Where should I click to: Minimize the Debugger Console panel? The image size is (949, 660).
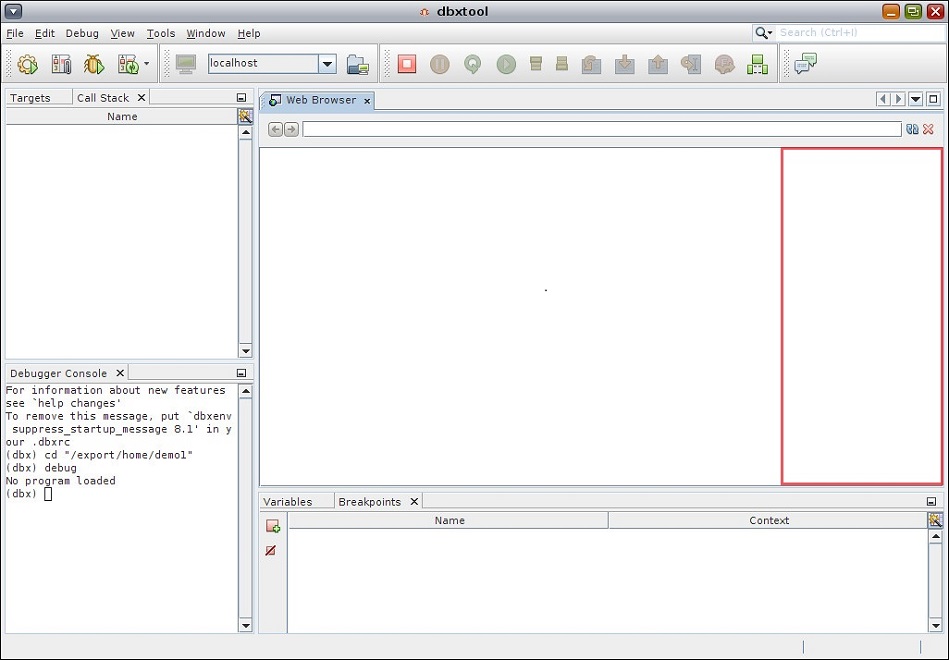pos(241,373)
